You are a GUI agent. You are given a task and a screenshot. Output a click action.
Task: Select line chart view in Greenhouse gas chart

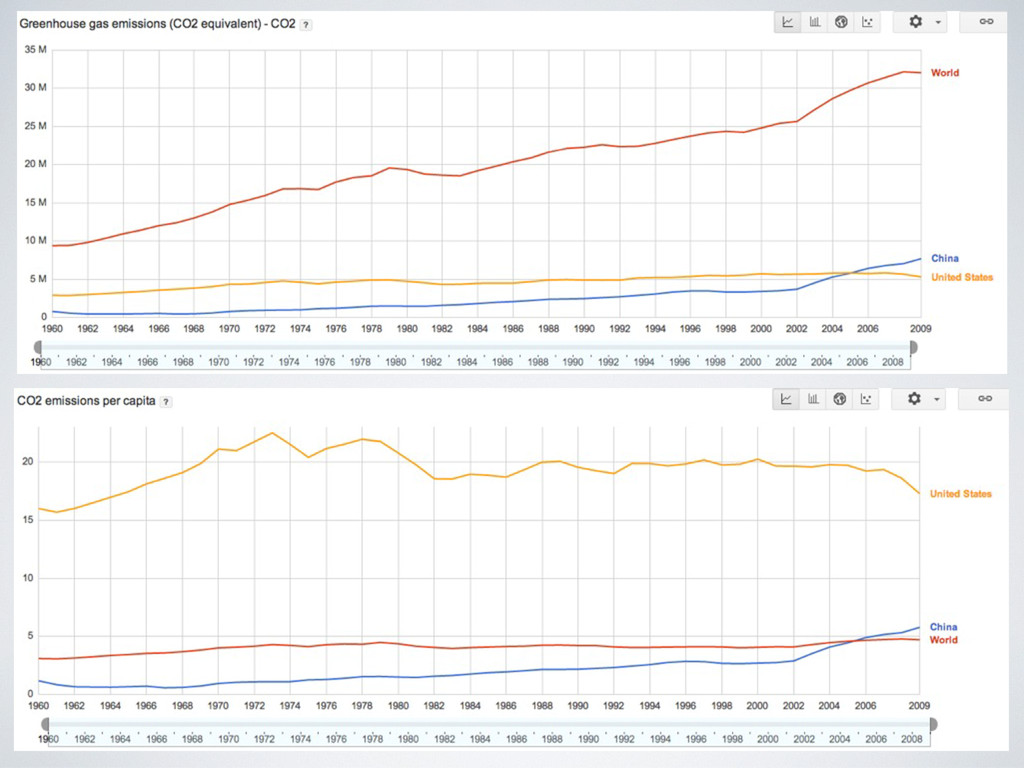click(788, 22)
